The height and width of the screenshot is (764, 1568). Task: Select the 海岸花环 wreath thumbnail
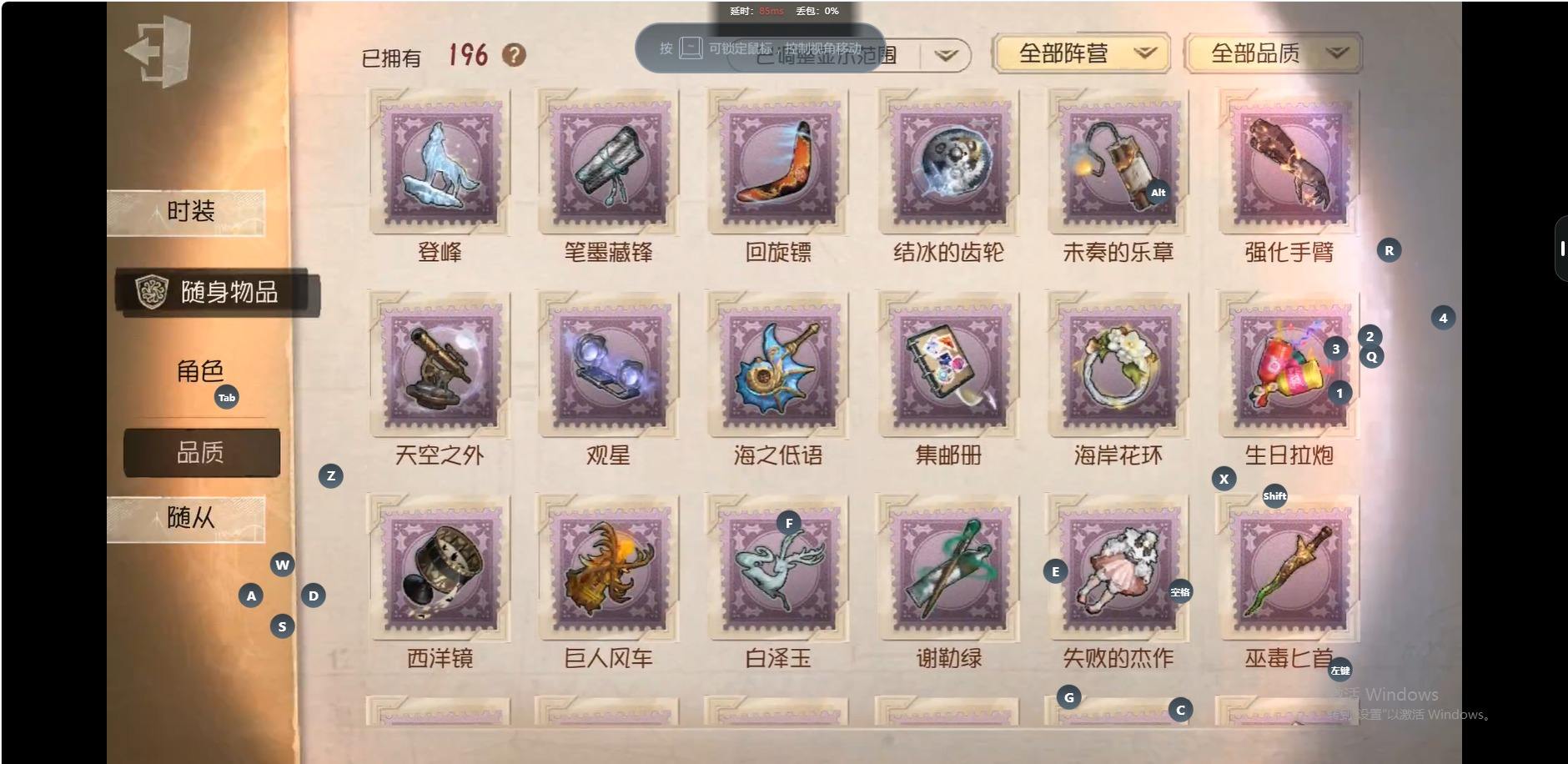coord(1118,364)
